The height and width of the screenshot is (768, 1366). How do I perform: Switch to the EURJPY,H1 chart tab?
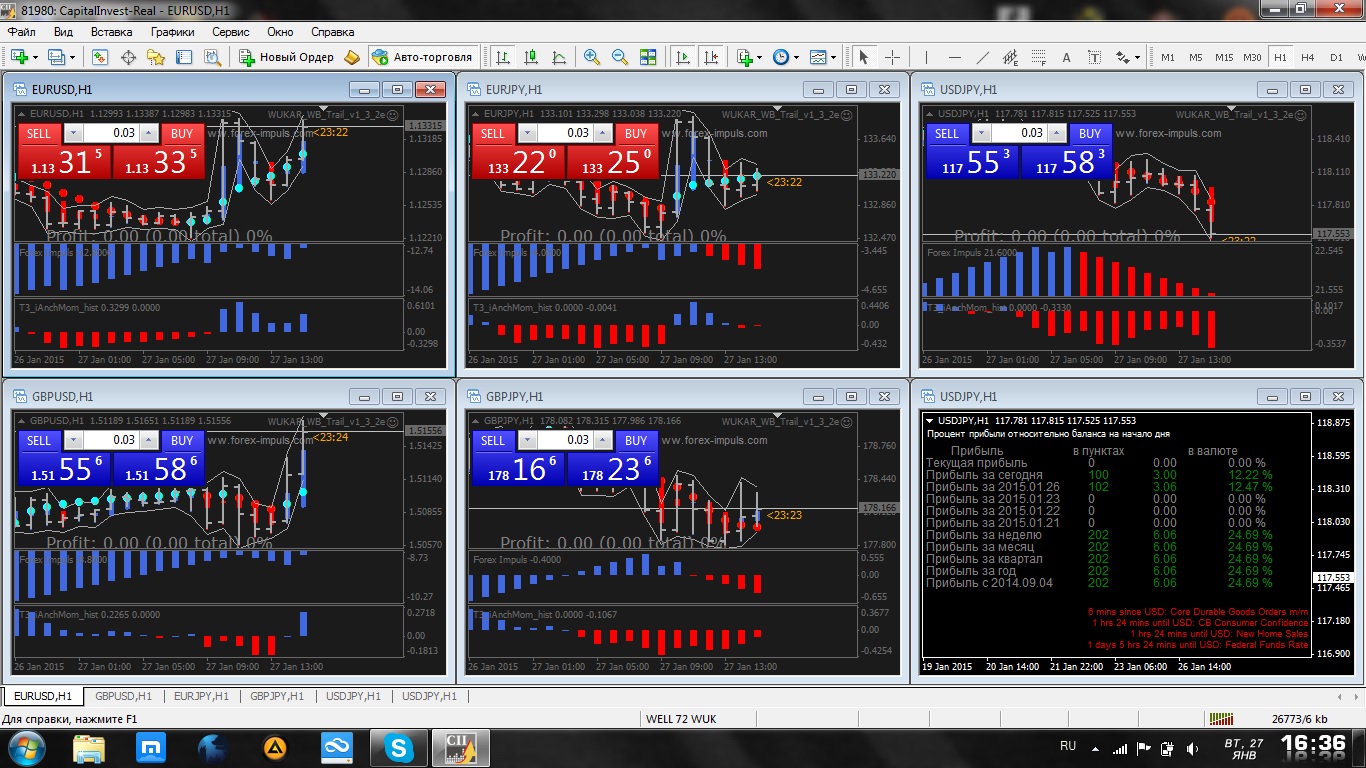coord(201,696)
